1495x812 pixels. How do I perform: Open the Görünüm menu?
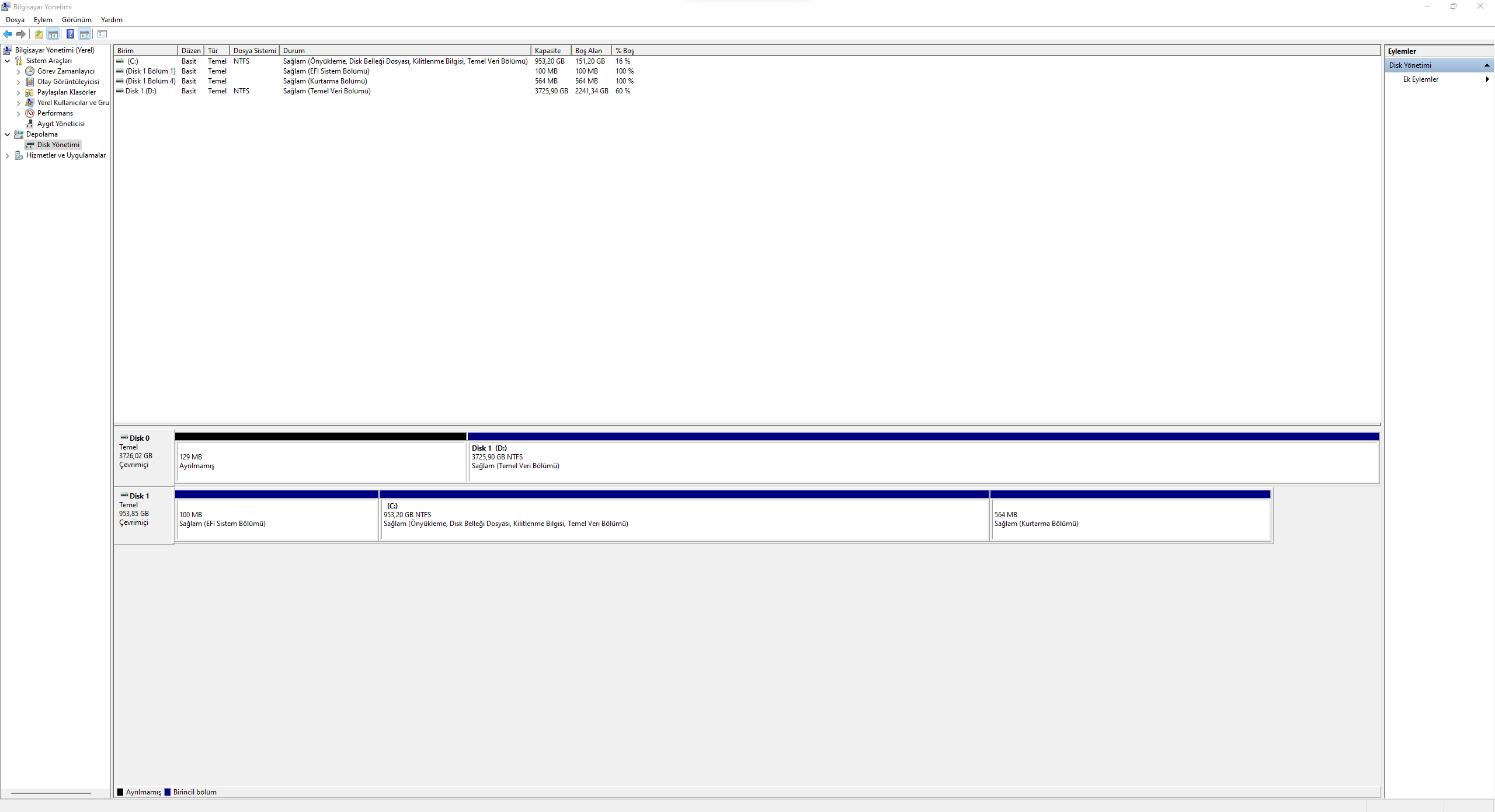77,20
